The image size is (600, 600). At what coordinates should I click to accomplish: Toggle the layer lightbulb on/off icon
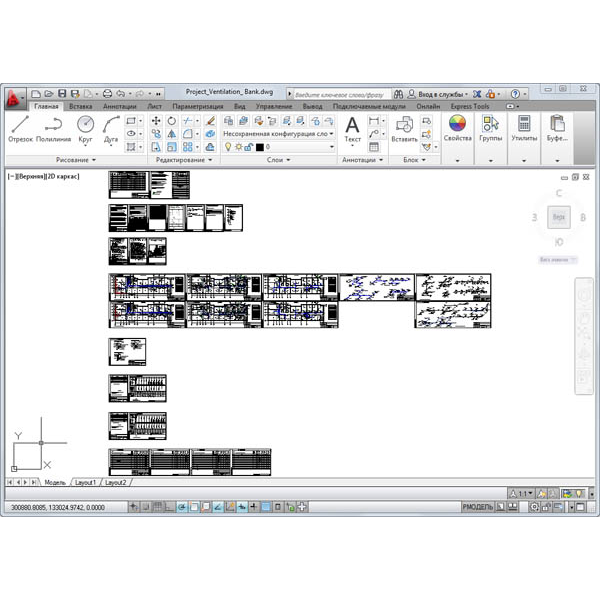228,147
